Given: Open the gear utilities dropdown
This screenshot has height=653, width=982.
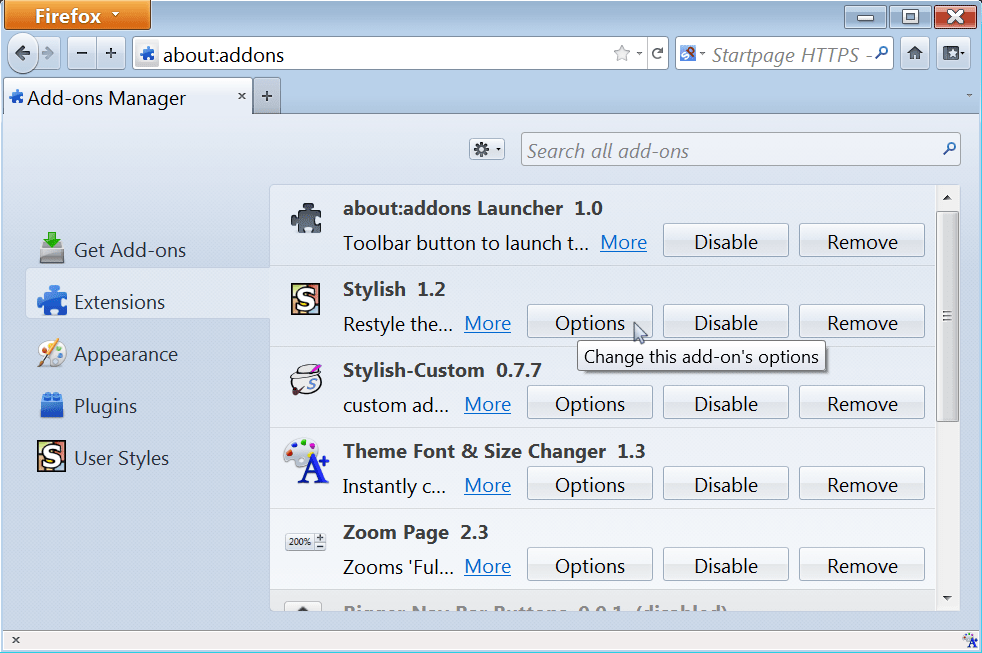Looking at the screenshot, I should click(x=486, y=147).
